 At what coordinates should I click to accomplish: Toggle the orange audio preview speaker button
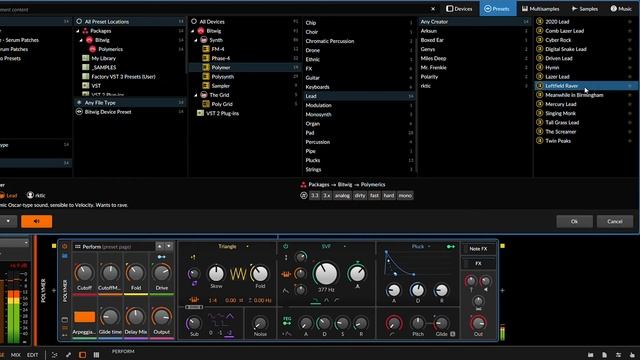coord(36,221)
